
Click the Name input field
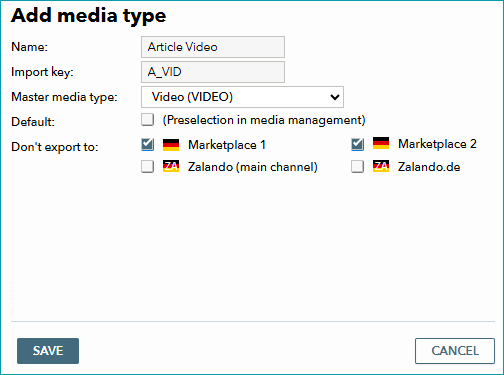[x=213, y=47]
